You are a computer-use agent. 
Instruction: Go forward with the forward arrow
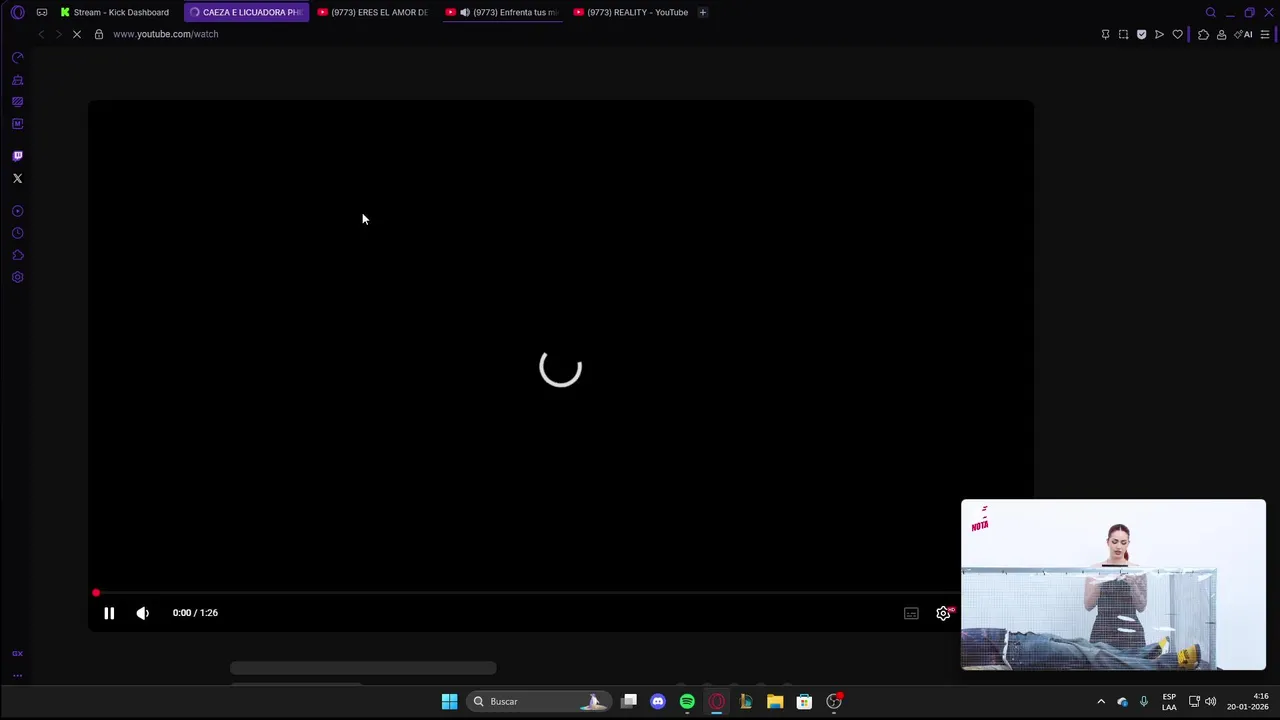click(58, 34)
